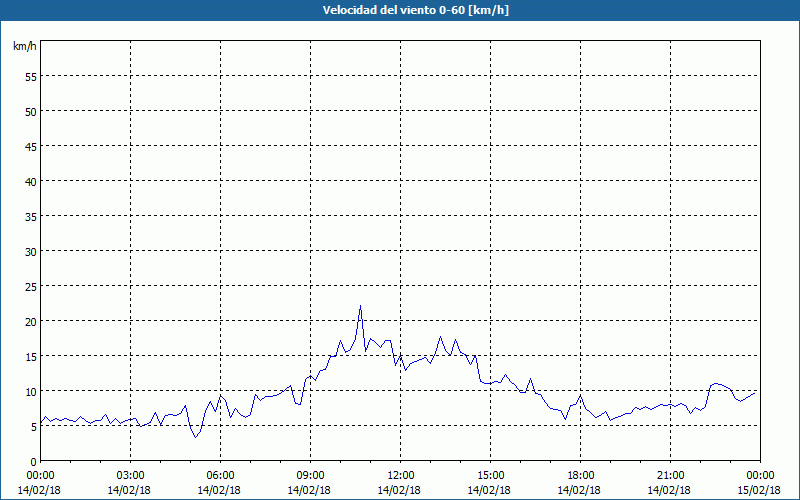Click the km/h axis unit label
800x500 pixels.
coord(24,46)
